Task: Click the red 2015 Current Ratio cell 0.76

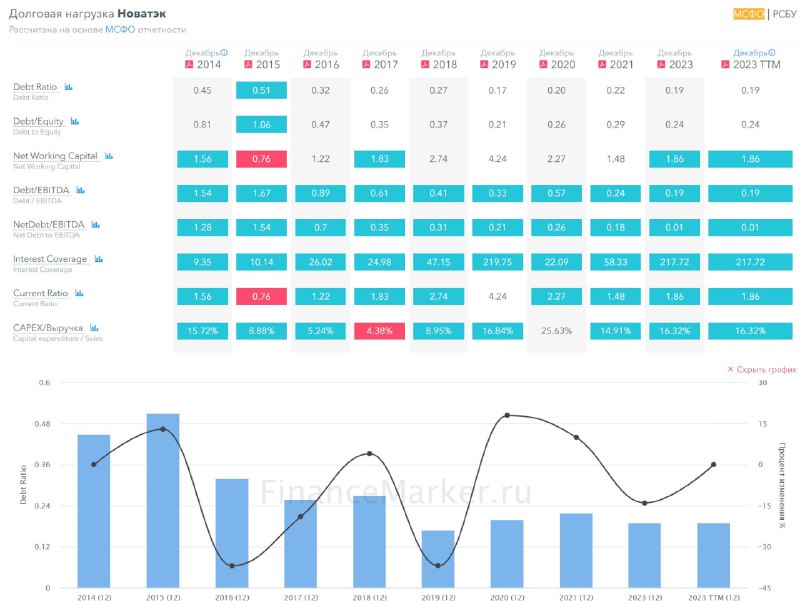Action: click(261, 296)
